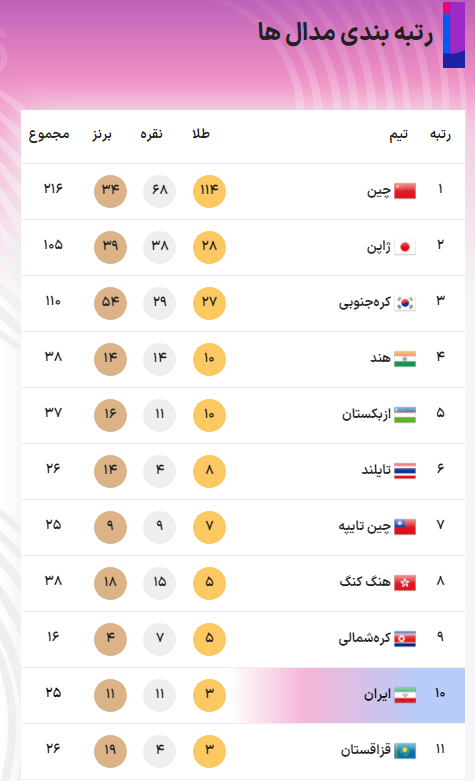Viewport: 475px width, 781px height.
Task: Select the طلا gold column header
Action: tap(201, 134)
